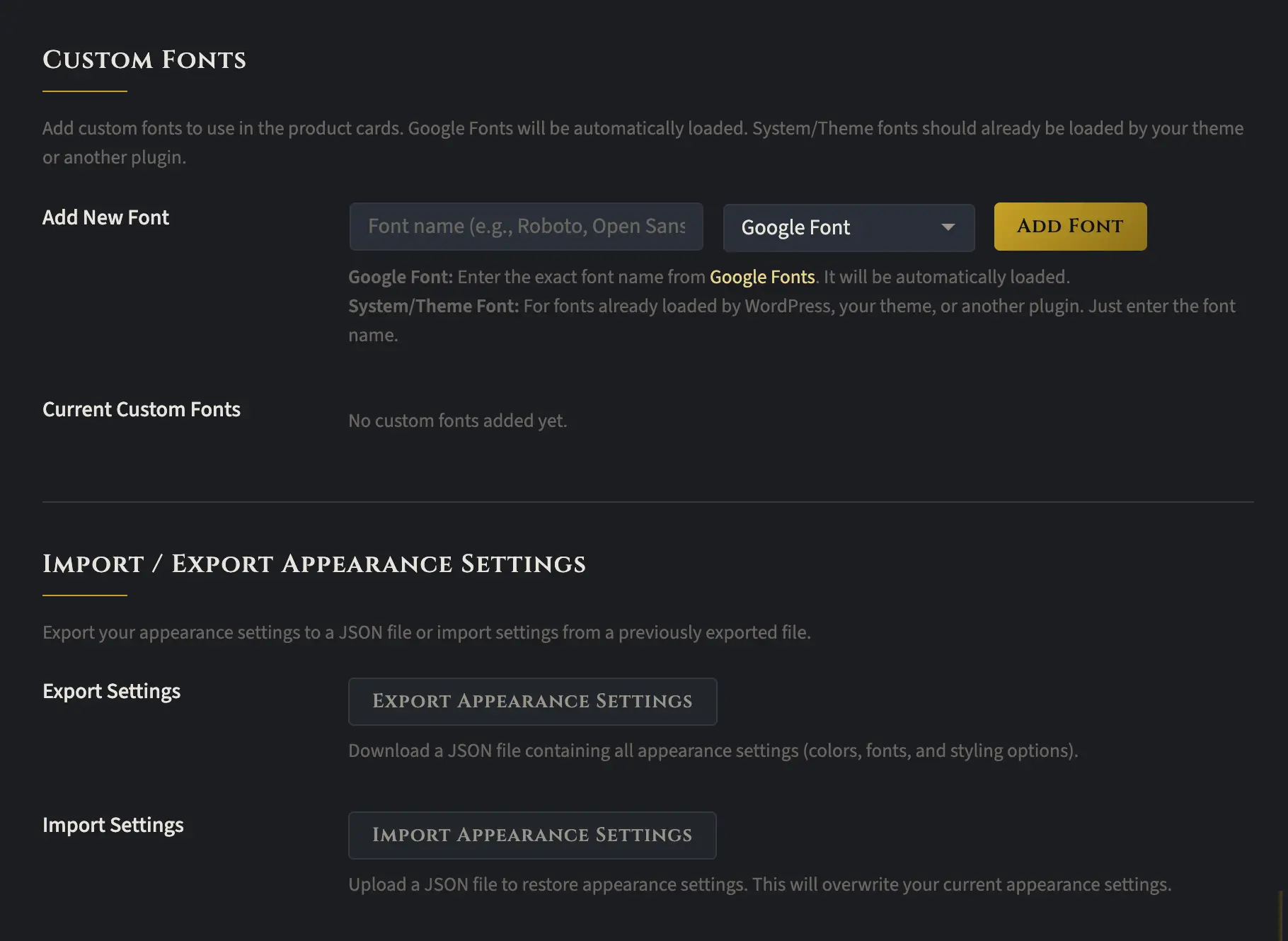Click the Add New Font label
The image size is (1288, 941).
pyautogui.click(x=105, y=217)
